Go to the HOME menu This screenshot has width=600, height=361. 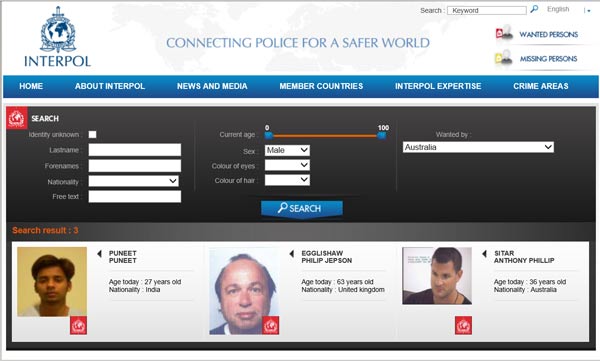pyautogui.click(x=31, y=86)
